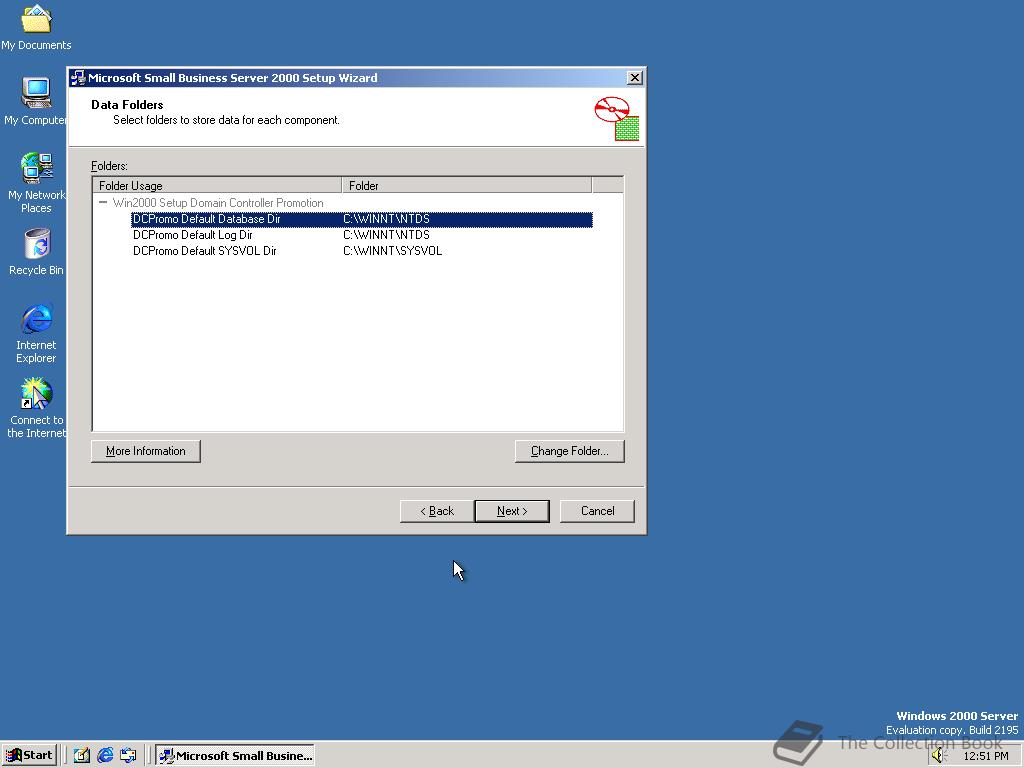
Task: Cancel the Setup Wizard
Action: pos(598,511)
